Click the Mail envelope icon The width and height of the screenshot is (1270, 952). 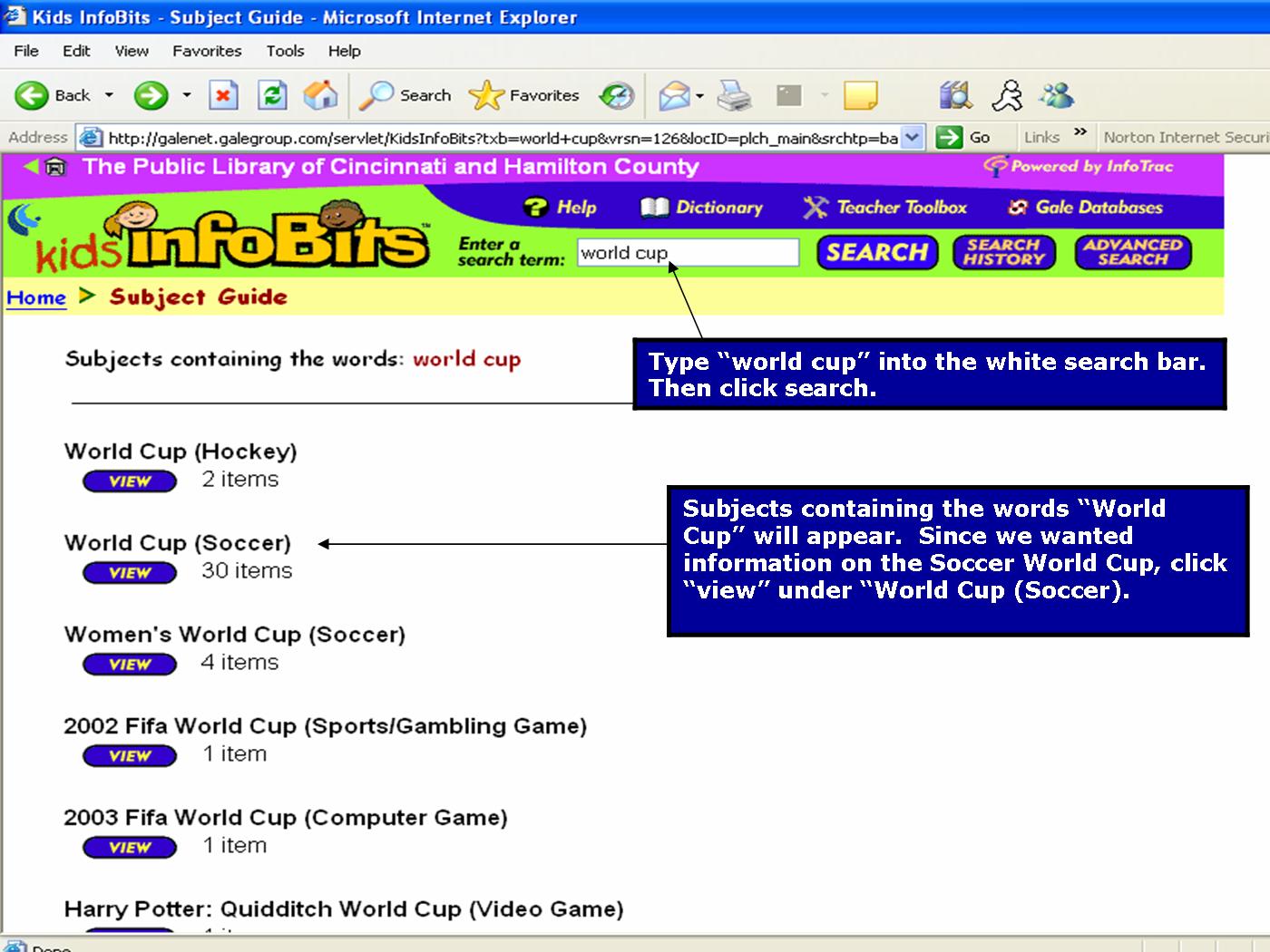[x=674, y=95]
